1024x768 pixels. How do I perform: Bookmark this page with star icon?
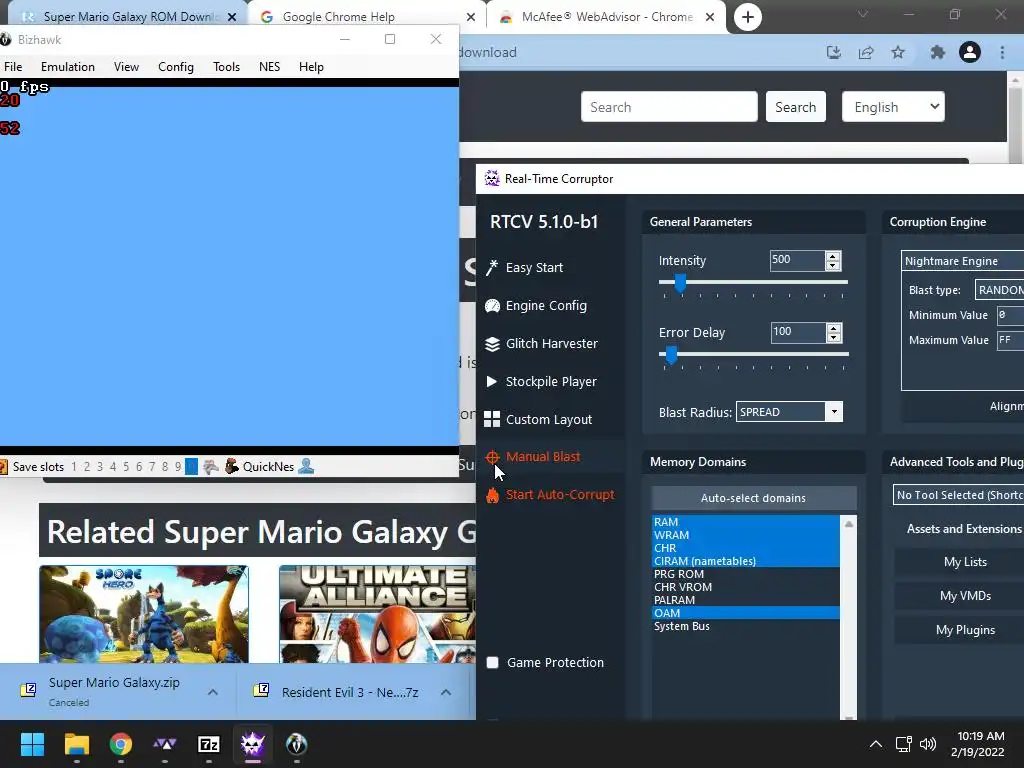(898, 52)
